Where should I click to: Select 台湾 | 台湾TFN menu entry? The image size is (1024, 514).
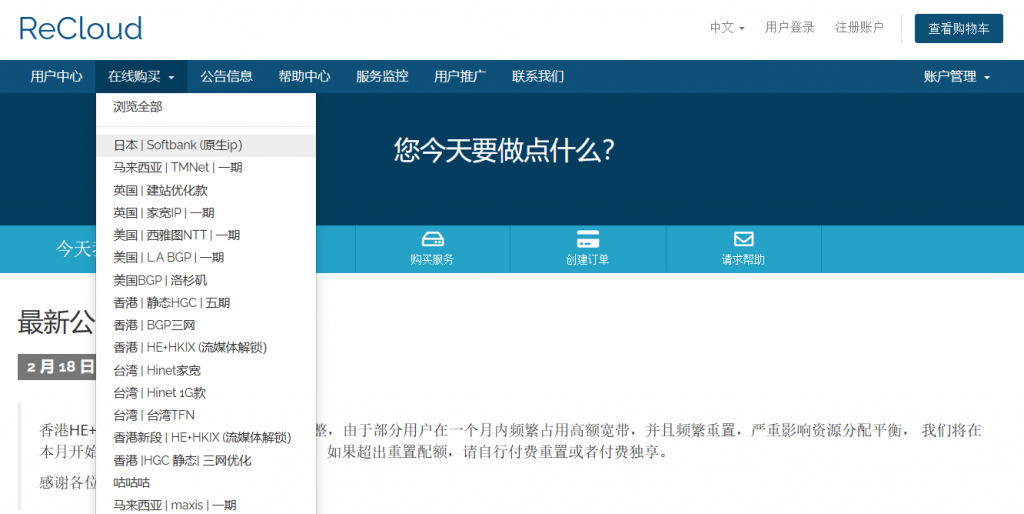coord(206,415)
